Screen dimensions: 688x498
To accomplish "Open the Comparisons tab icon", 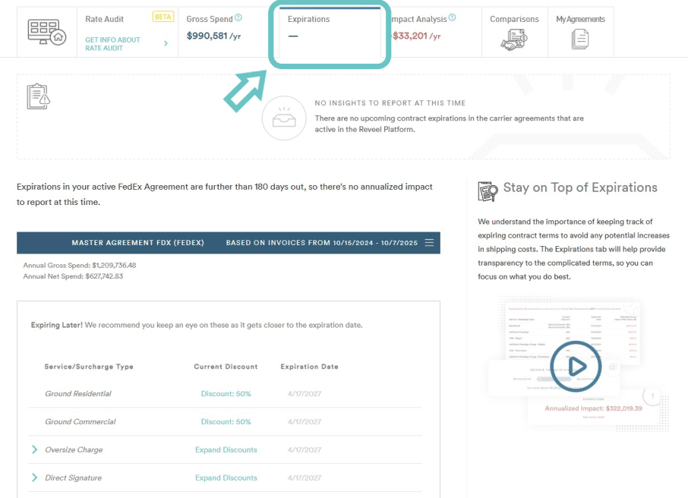I will point(514,40).
